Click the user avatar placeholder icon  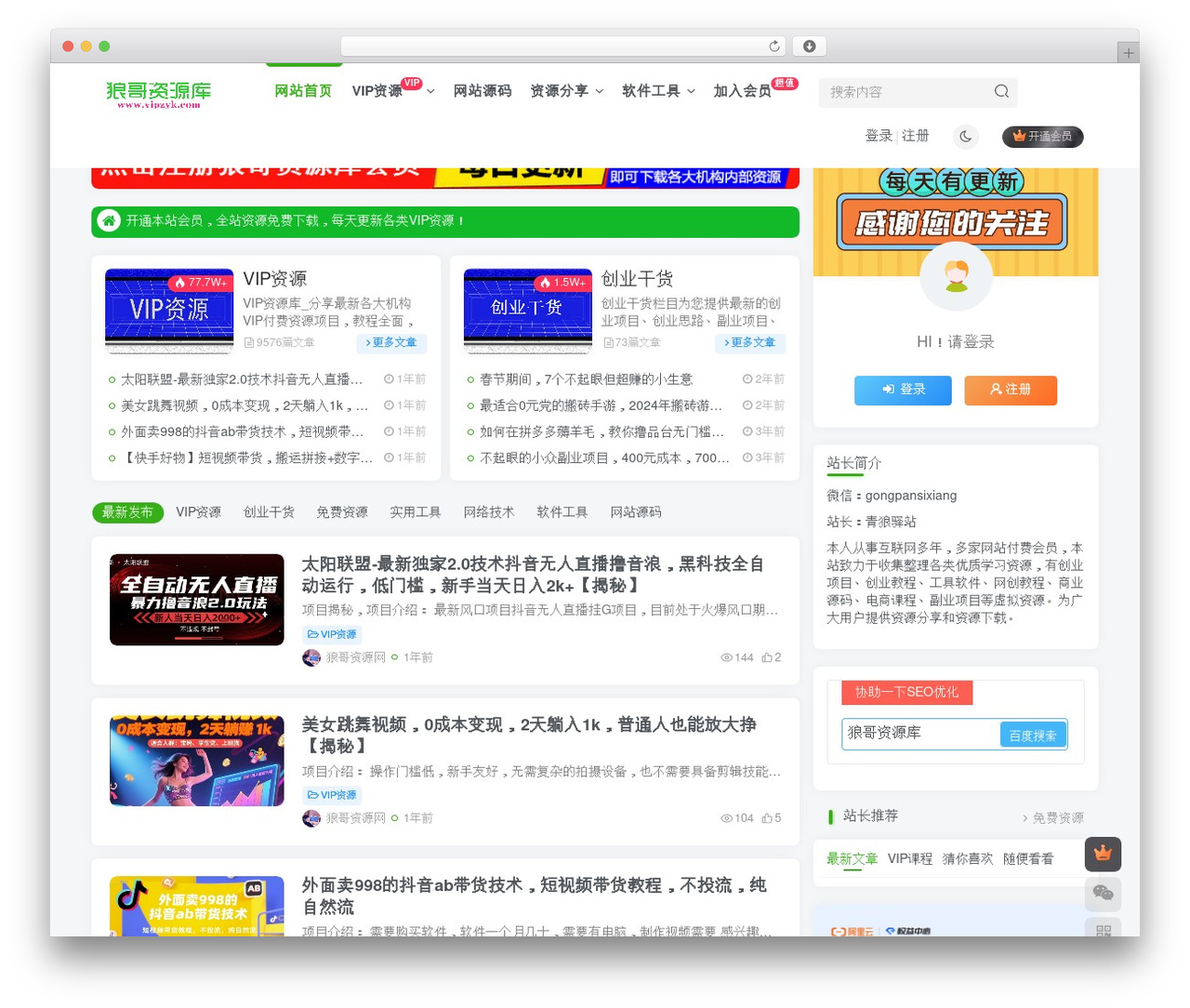coord(956,277)
